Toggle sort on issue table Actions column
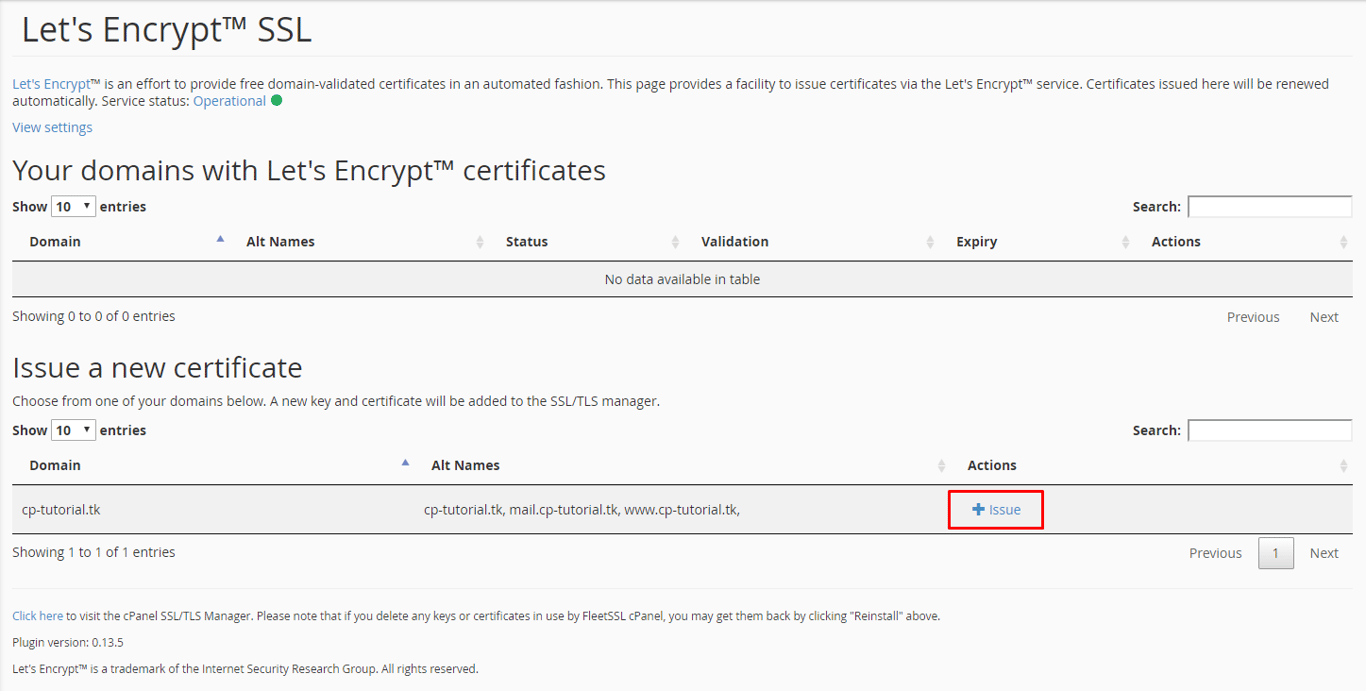This screenshot has height=691, width=1366. (1345, 465)
